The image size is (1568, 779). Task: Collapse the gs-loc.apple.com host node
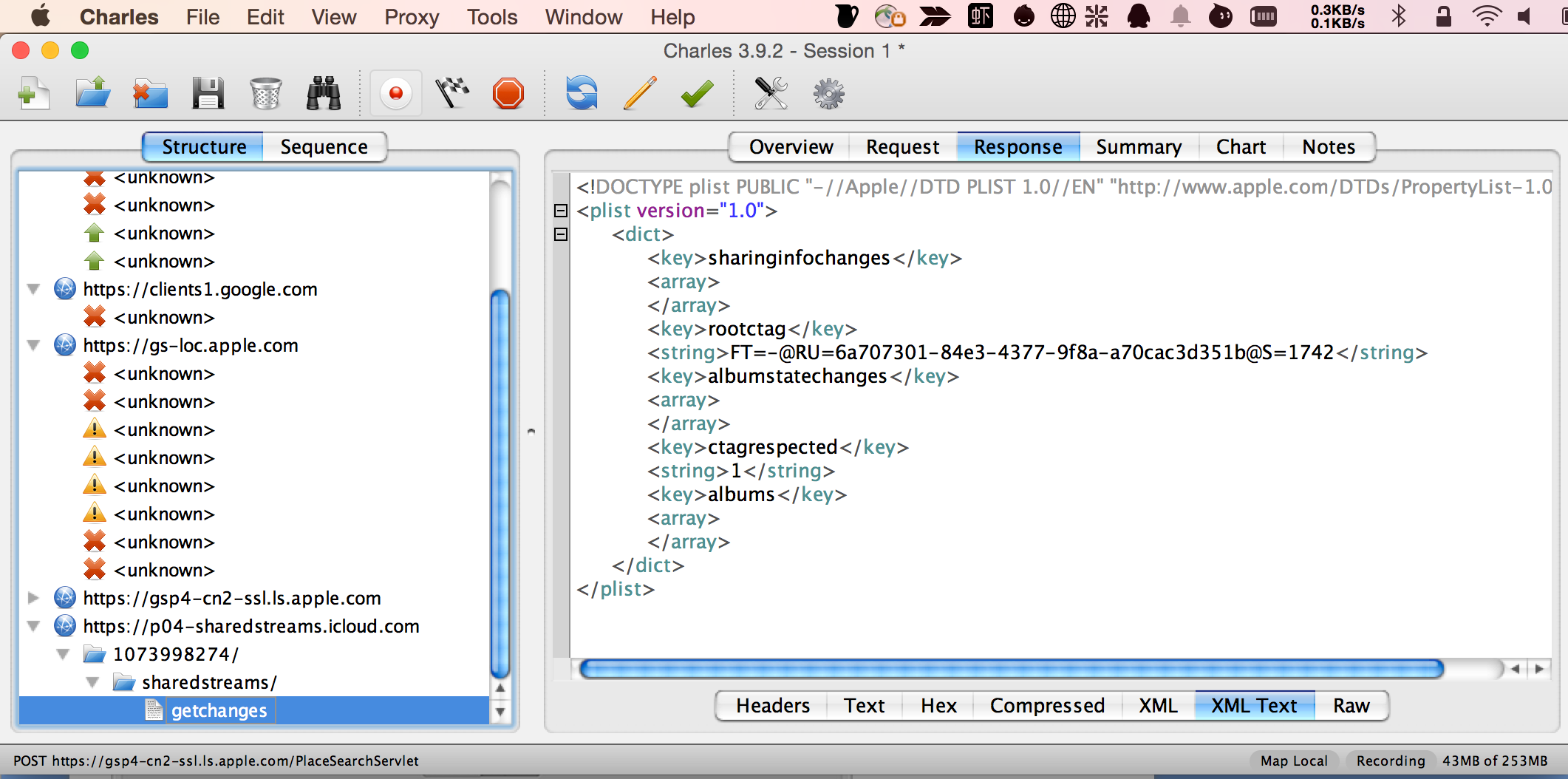33,345
